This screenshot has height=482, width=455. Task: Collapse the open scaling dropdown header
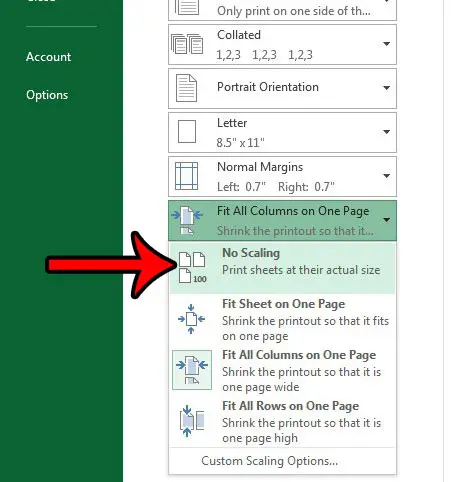[x=282, y=220]
